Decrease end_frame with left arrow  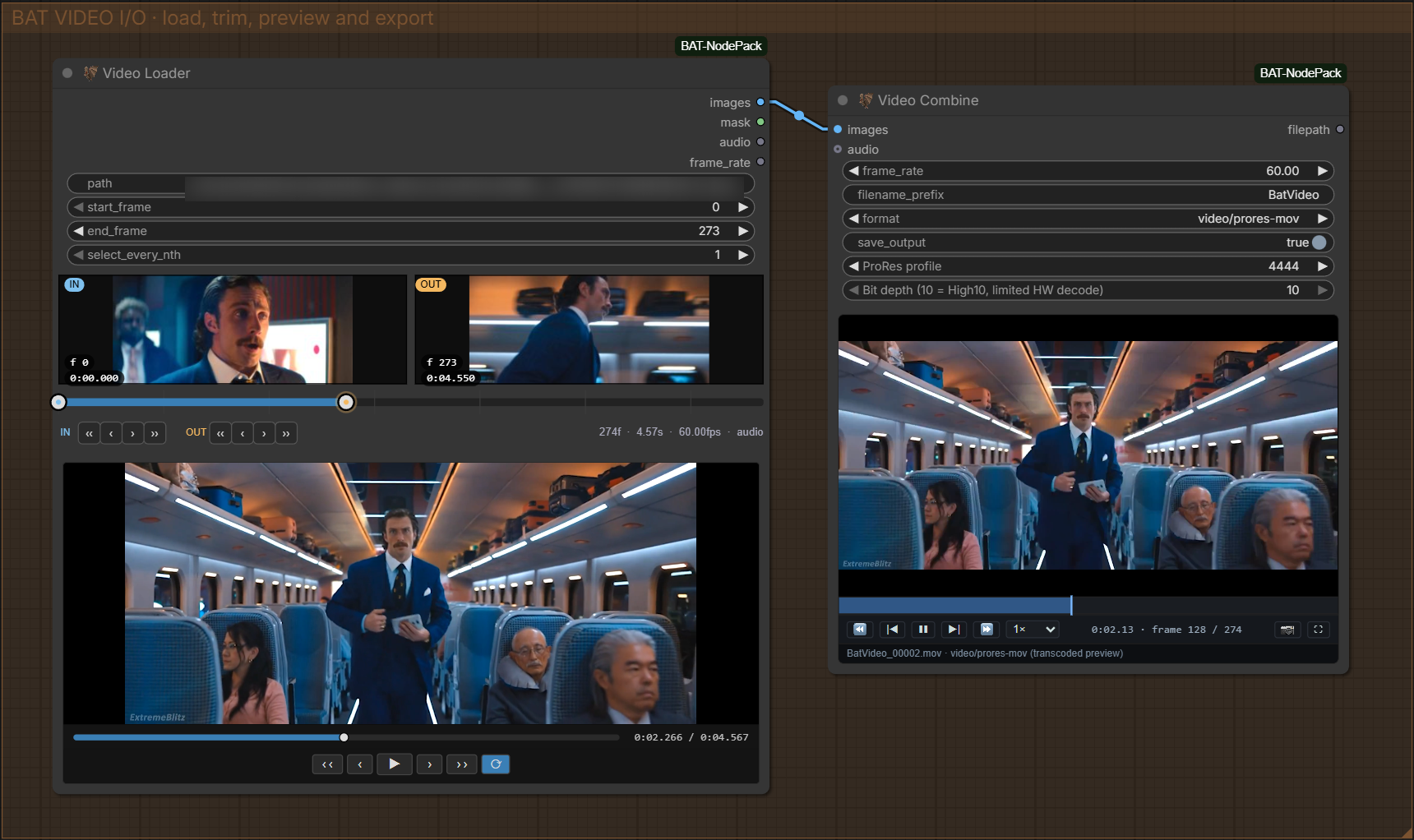tap(79, 231)
